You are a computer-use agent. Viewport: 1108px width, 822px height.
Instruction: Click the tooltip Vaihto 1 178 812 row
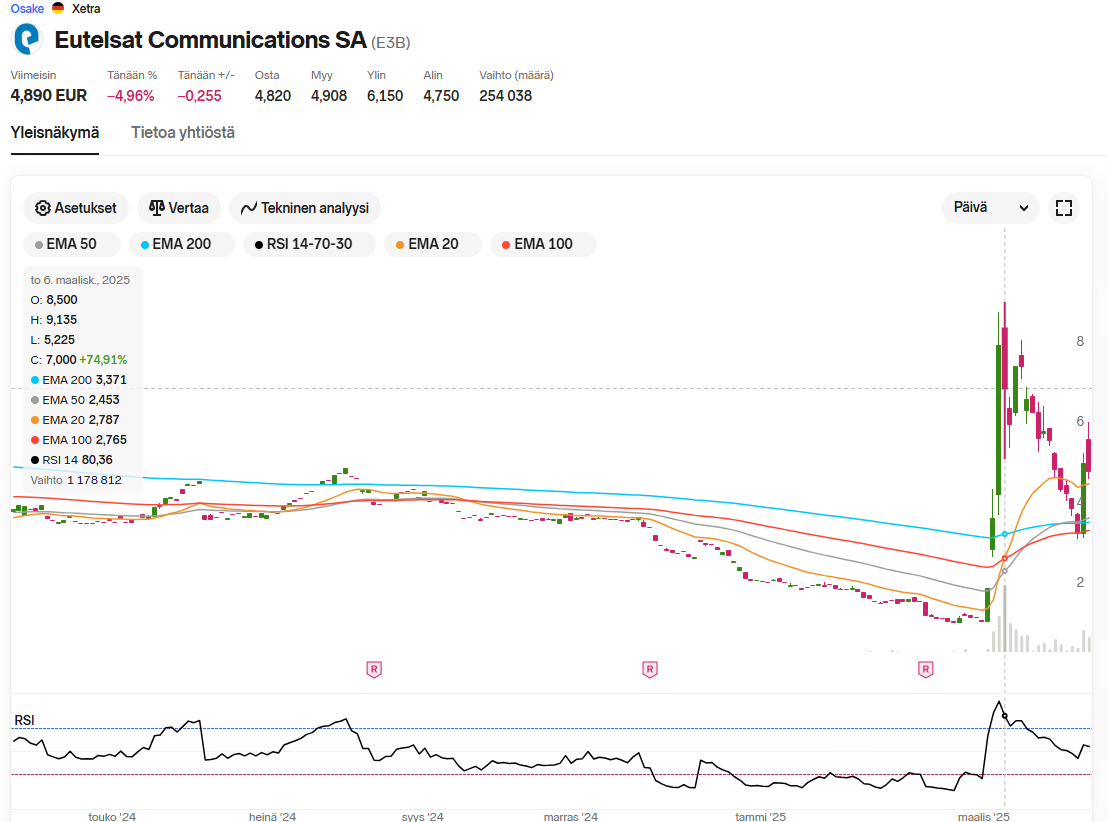(76, 480)
